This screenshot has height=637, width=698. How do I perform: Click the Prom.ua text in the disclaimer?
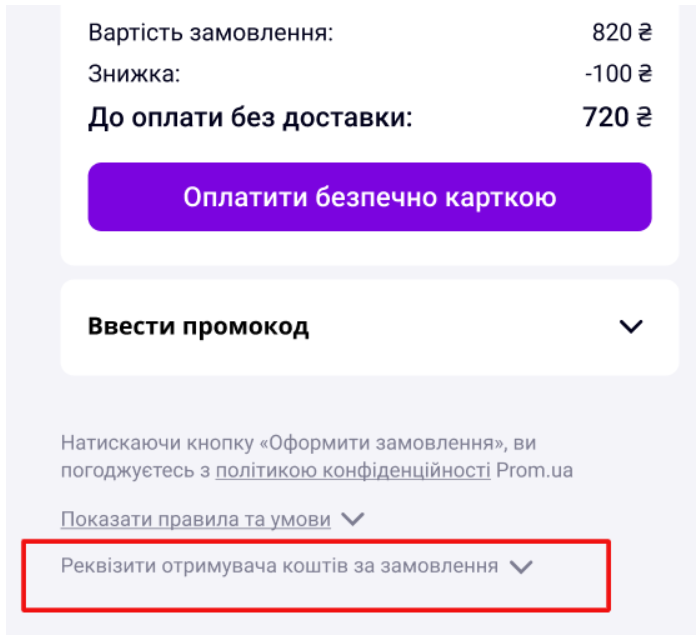pos(534,471)
